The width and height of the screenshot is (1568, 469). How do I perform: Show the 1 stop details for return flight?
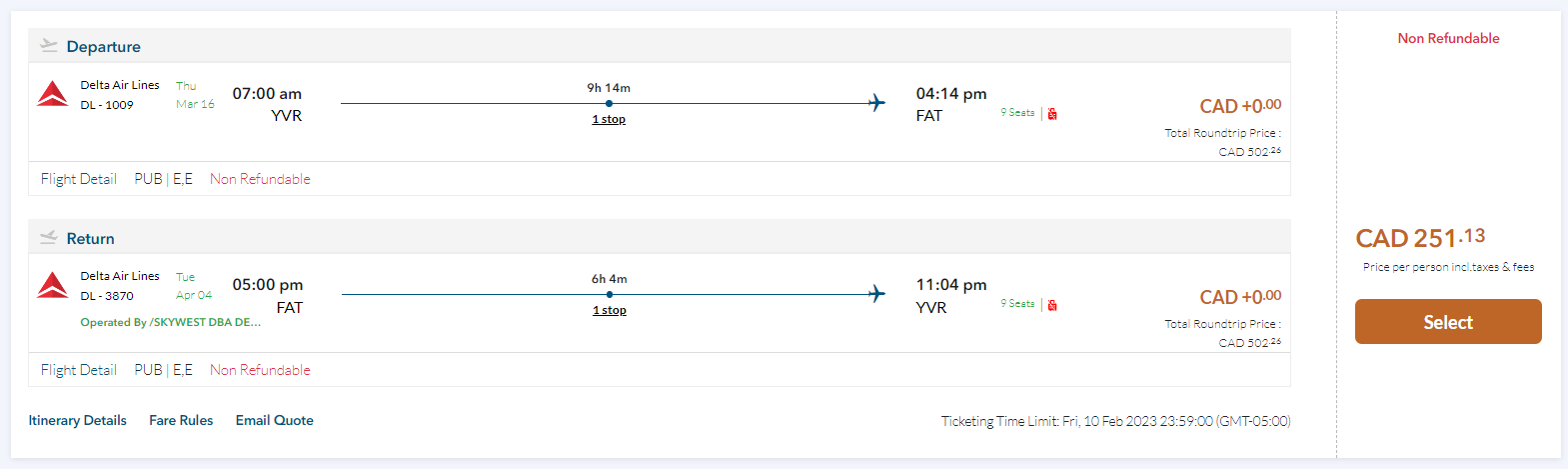pos(609,310)
